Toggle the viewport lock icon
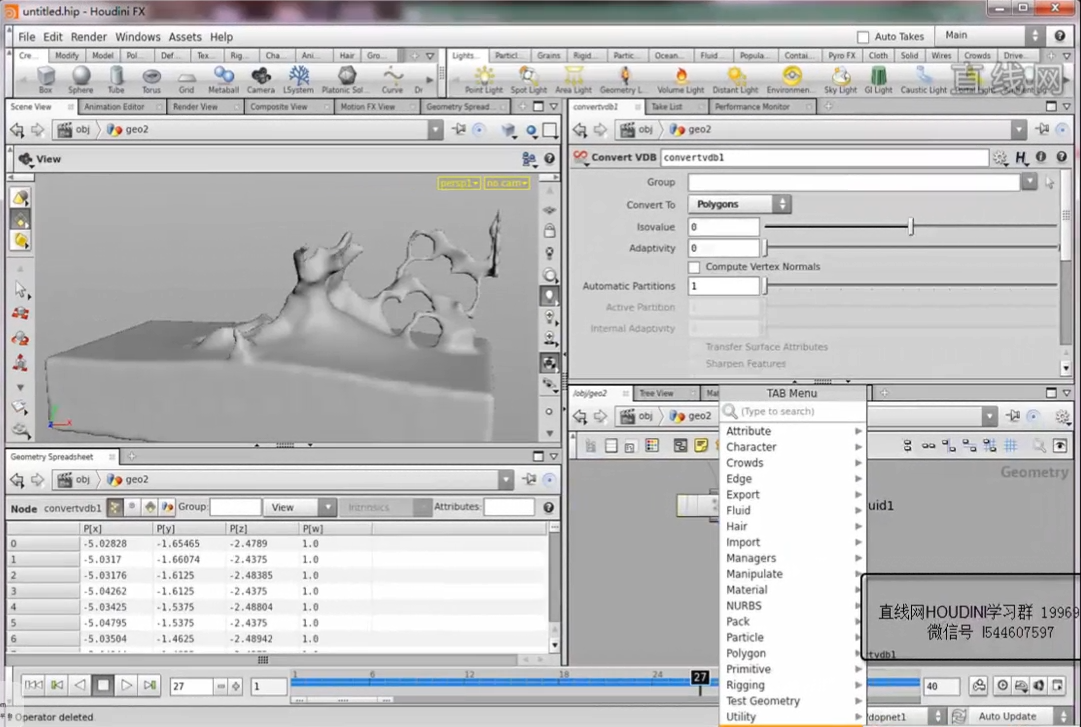 point(549,230)
